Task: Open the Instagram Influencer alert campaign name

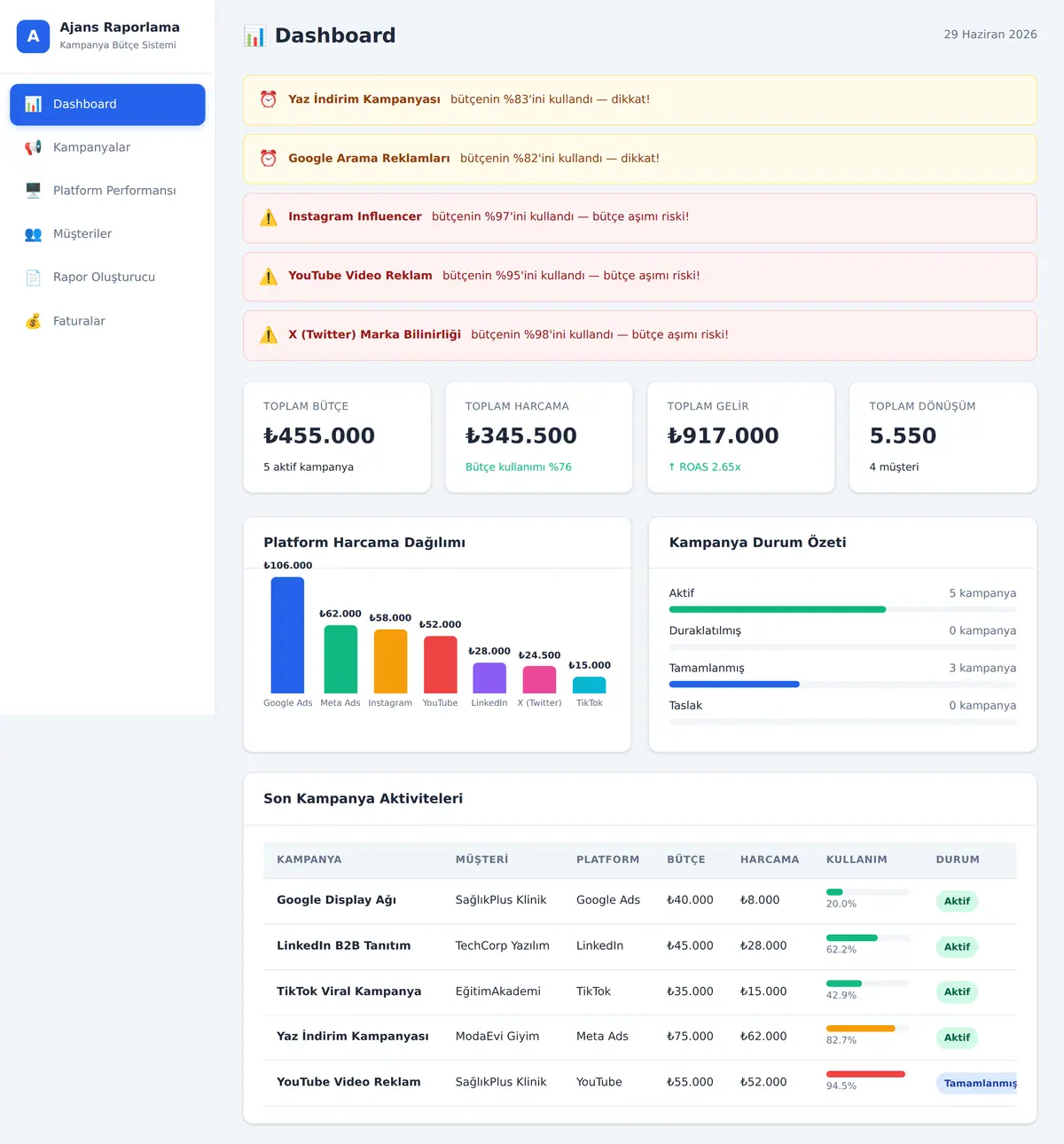Action: coord(355,216)
